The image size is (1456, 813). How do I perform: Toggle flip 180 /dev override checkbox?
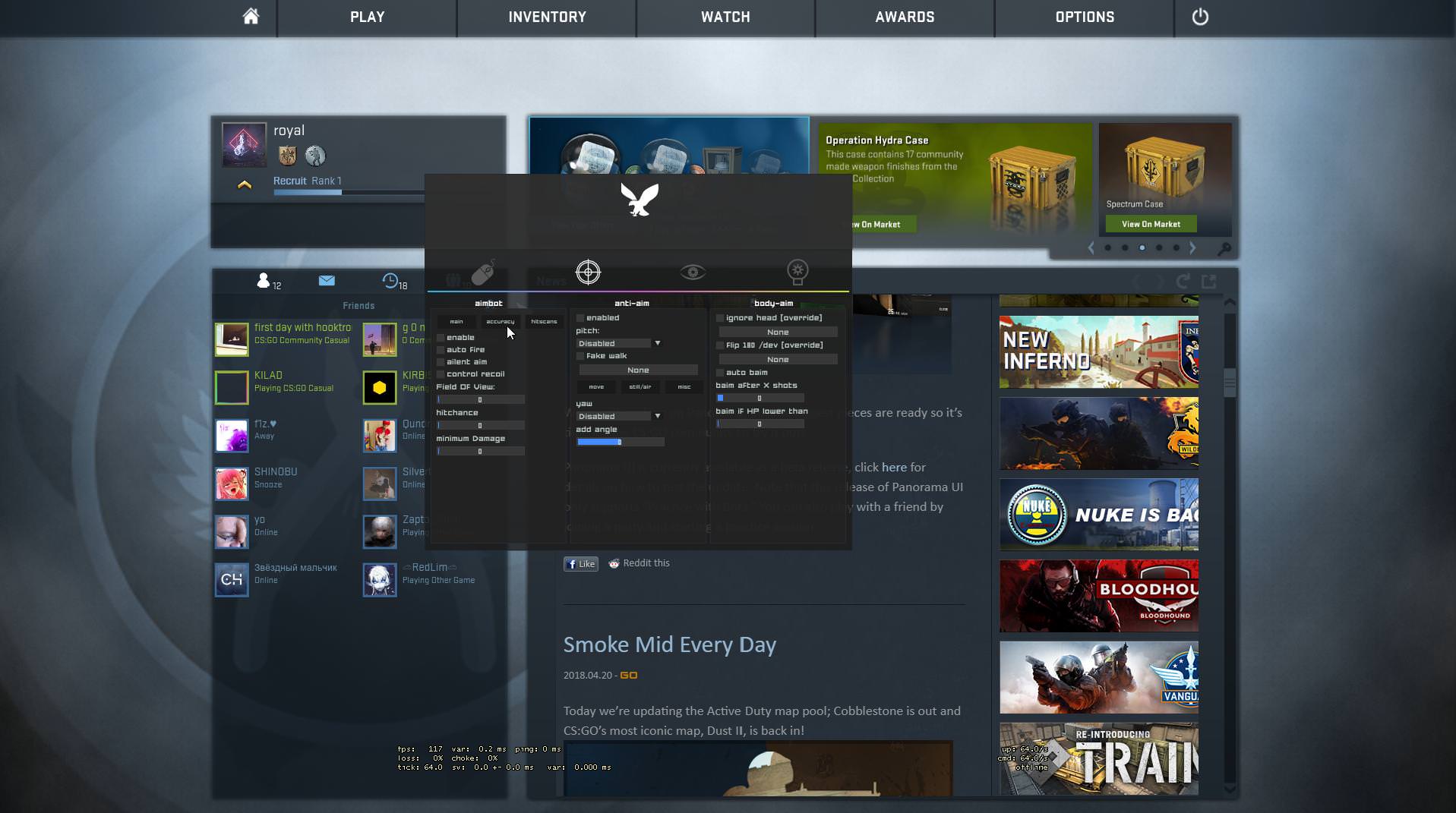(x=720, y=345)
